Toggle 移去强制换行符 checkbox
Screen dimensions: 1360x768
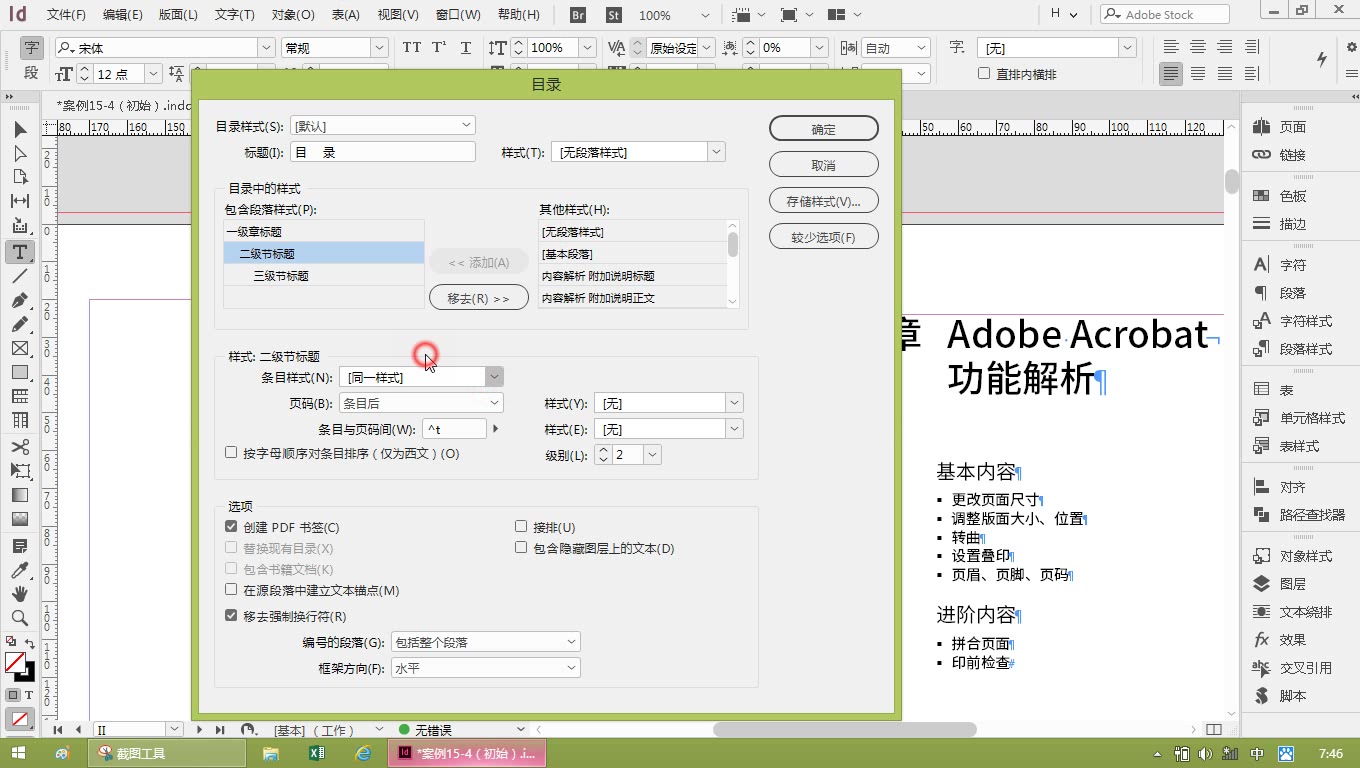point(231,616)
